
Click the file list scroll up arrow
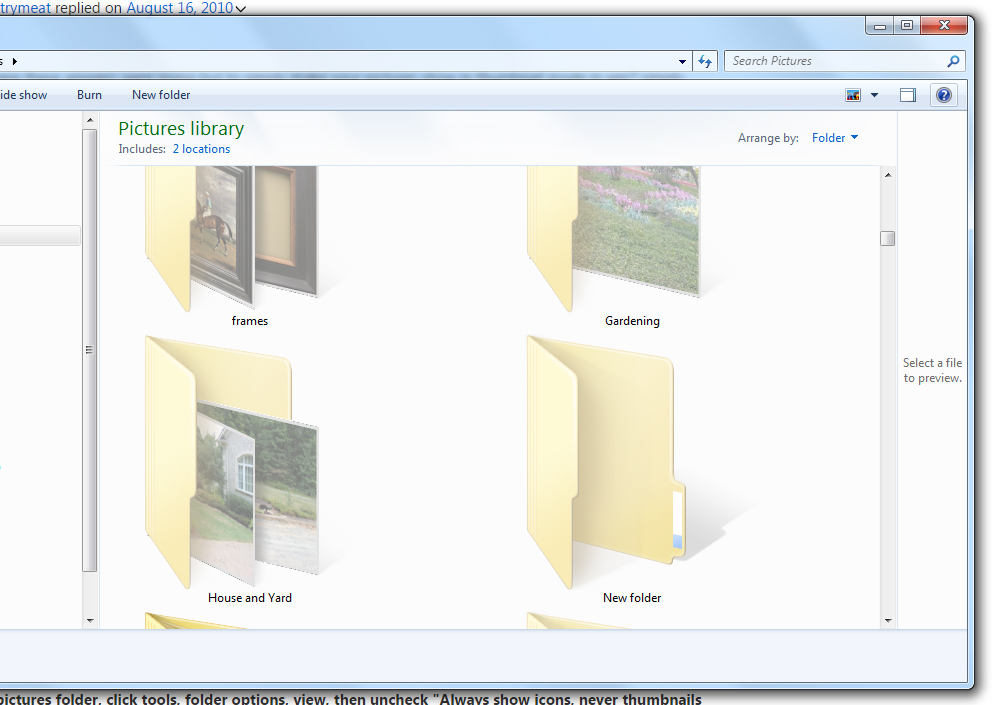(888, 175)
